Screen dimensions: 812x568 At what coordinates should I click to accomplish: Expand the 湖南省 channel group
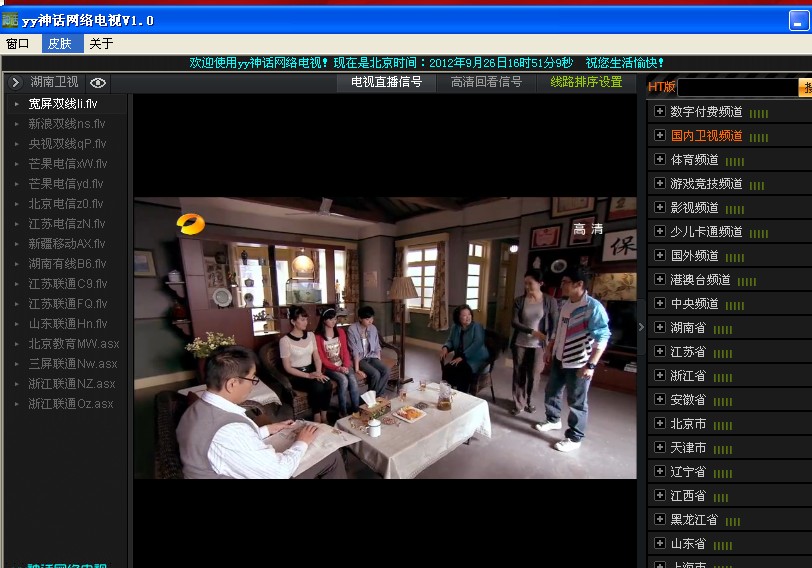[x=659, y=327]
